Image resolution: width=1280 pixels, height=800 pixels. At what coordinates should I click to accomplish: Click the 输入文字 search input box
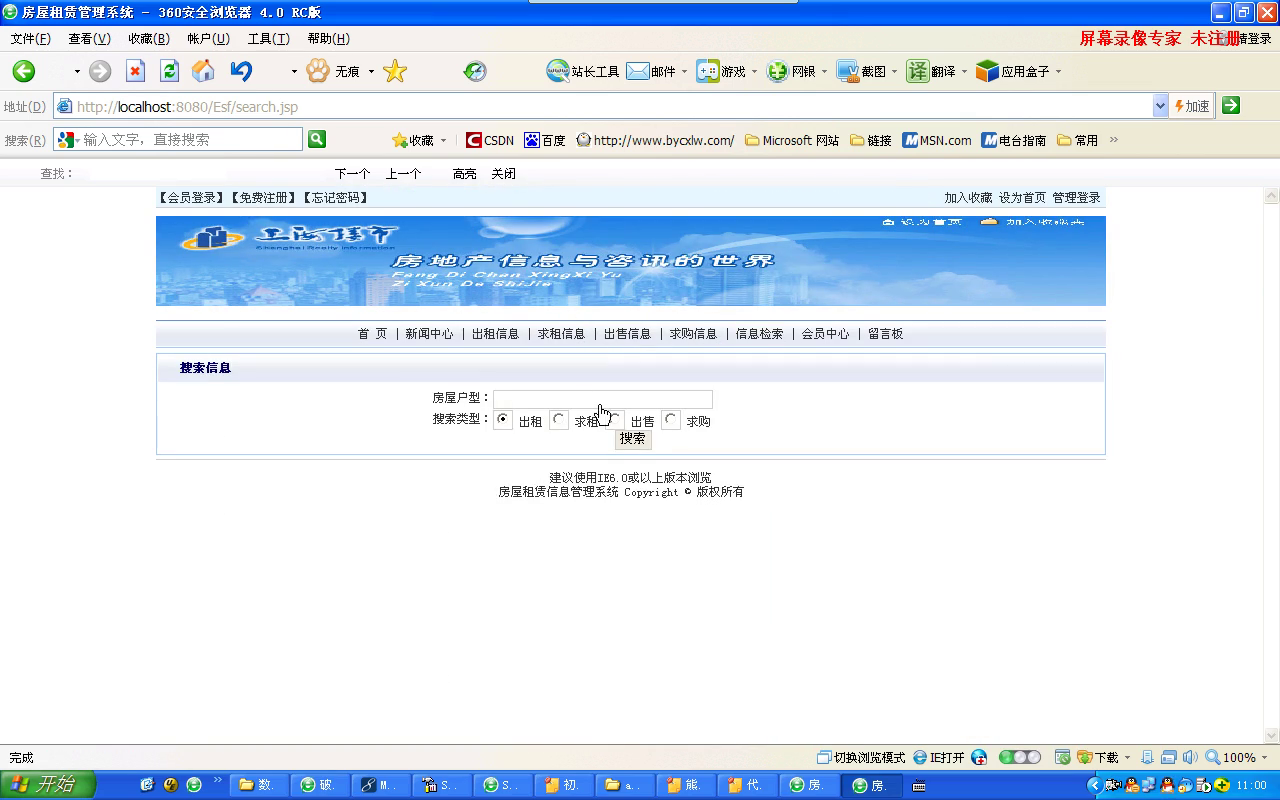pos(190,139)
